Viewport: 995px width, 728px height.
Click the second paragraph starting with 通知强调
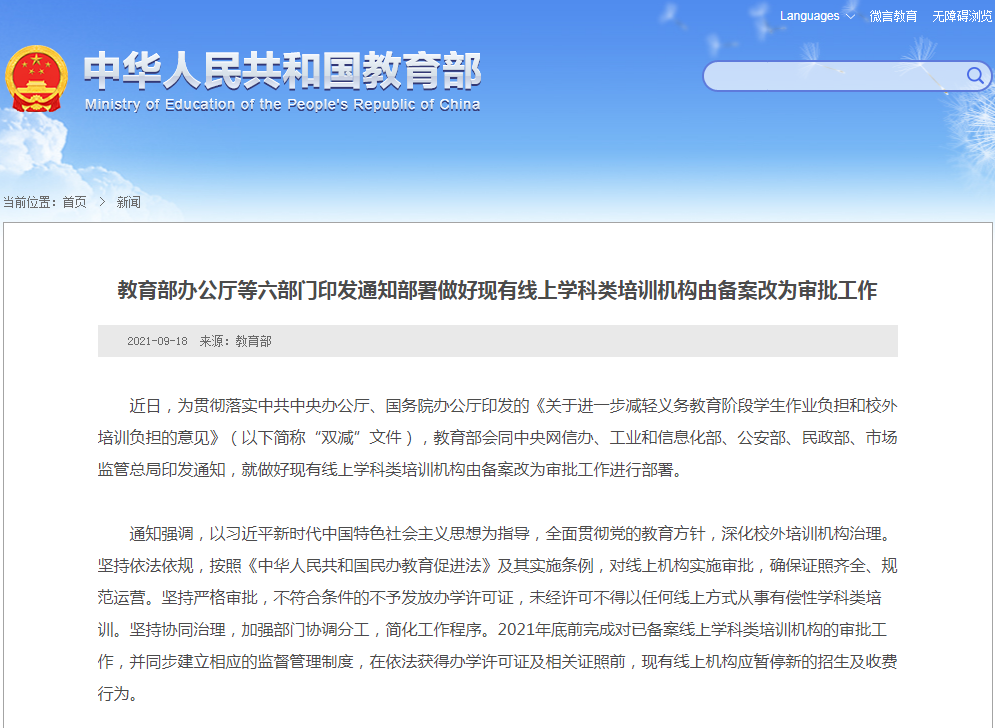point(498,613)
